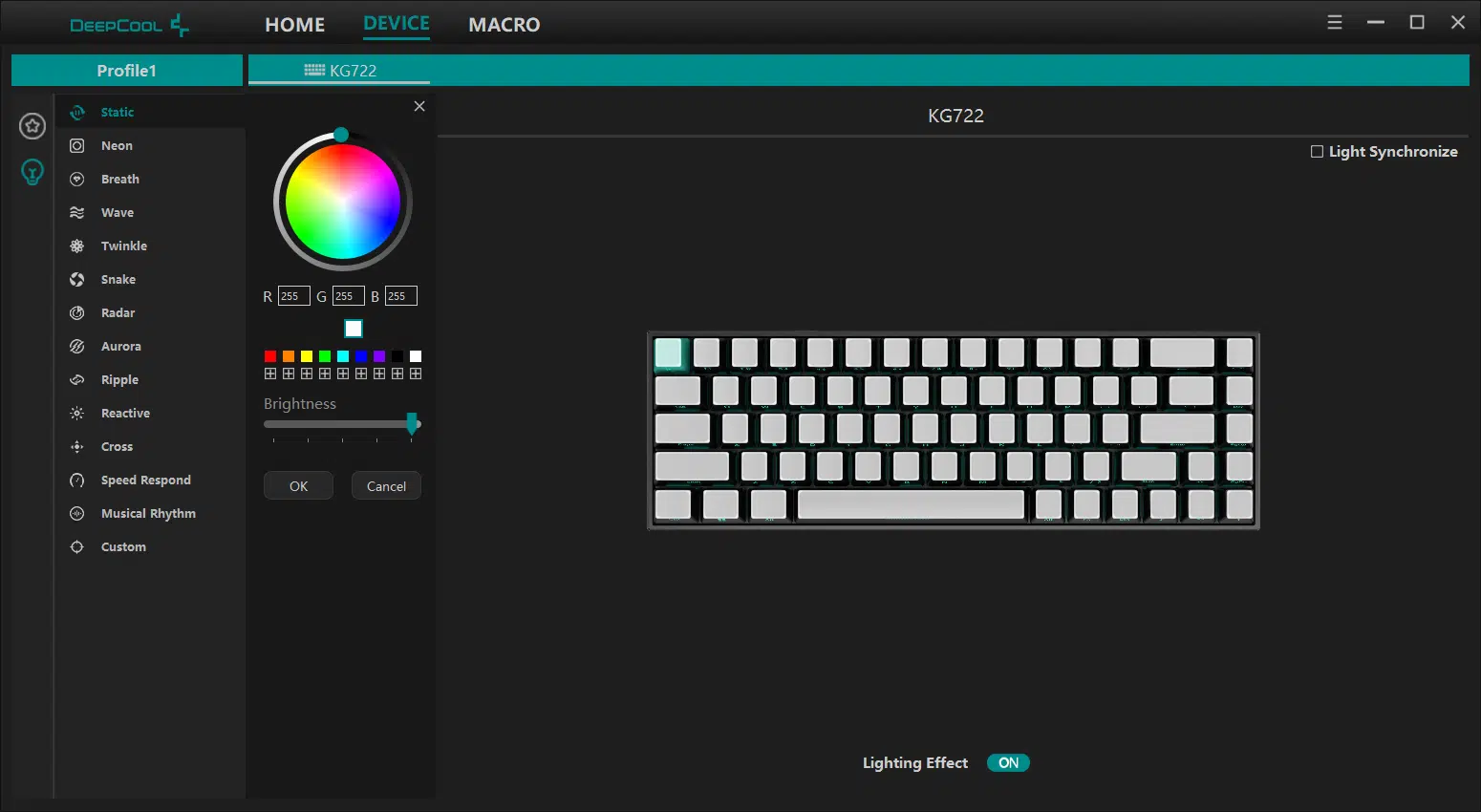Close the color picker panel
This screenshot has height=812, width=1481.
(x=419, y=106)
